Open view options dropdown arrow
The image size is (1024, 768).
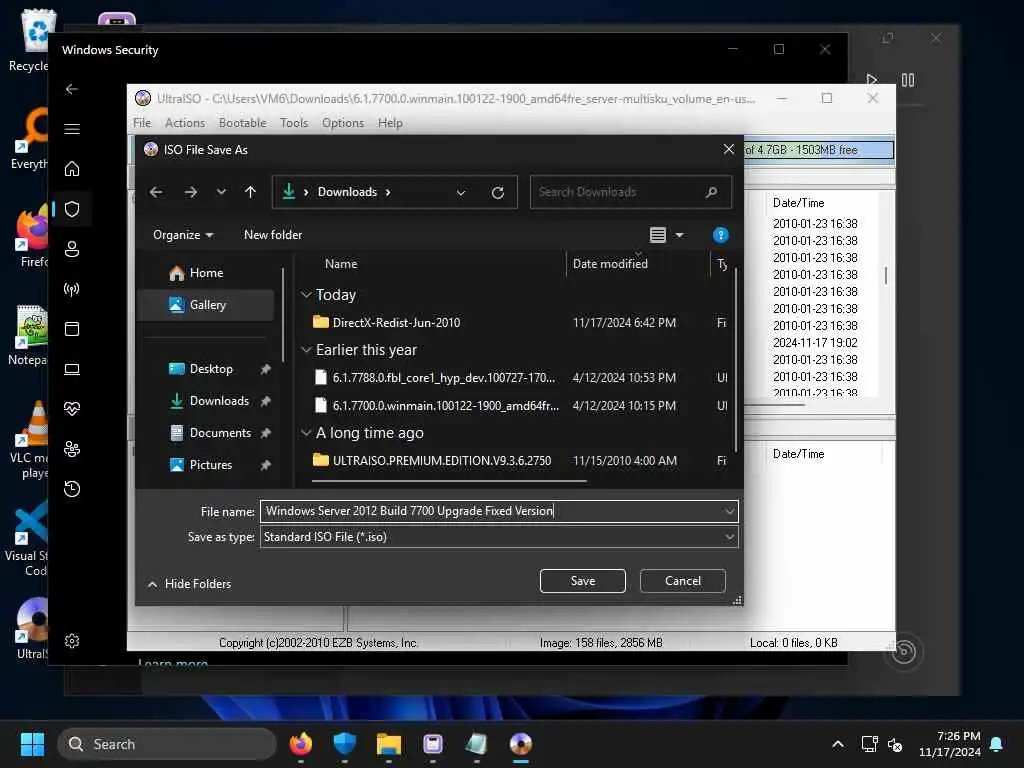[x=680, y=235]
